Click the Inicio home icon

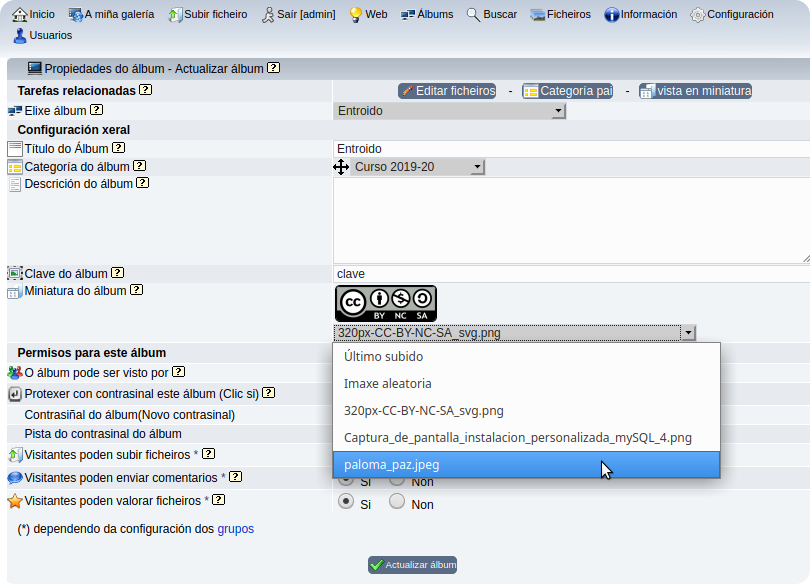coord(19,14)
